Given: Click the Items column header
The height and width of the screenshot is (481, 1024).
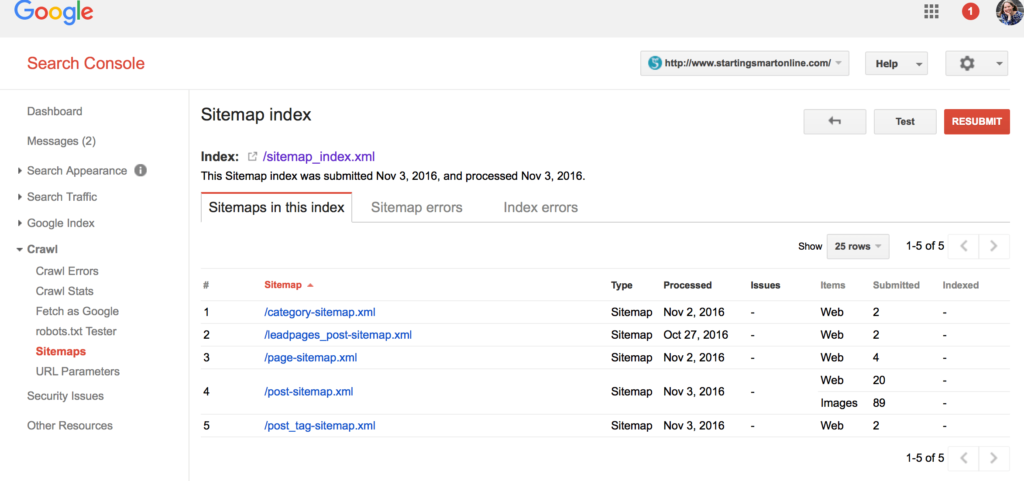Looking at the screenshot, I should coord(833,285).
